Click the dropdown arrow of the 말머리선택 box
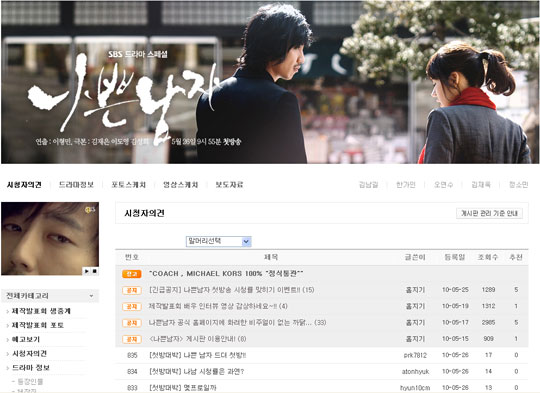The image size is (540, 393). click(246, 241)
